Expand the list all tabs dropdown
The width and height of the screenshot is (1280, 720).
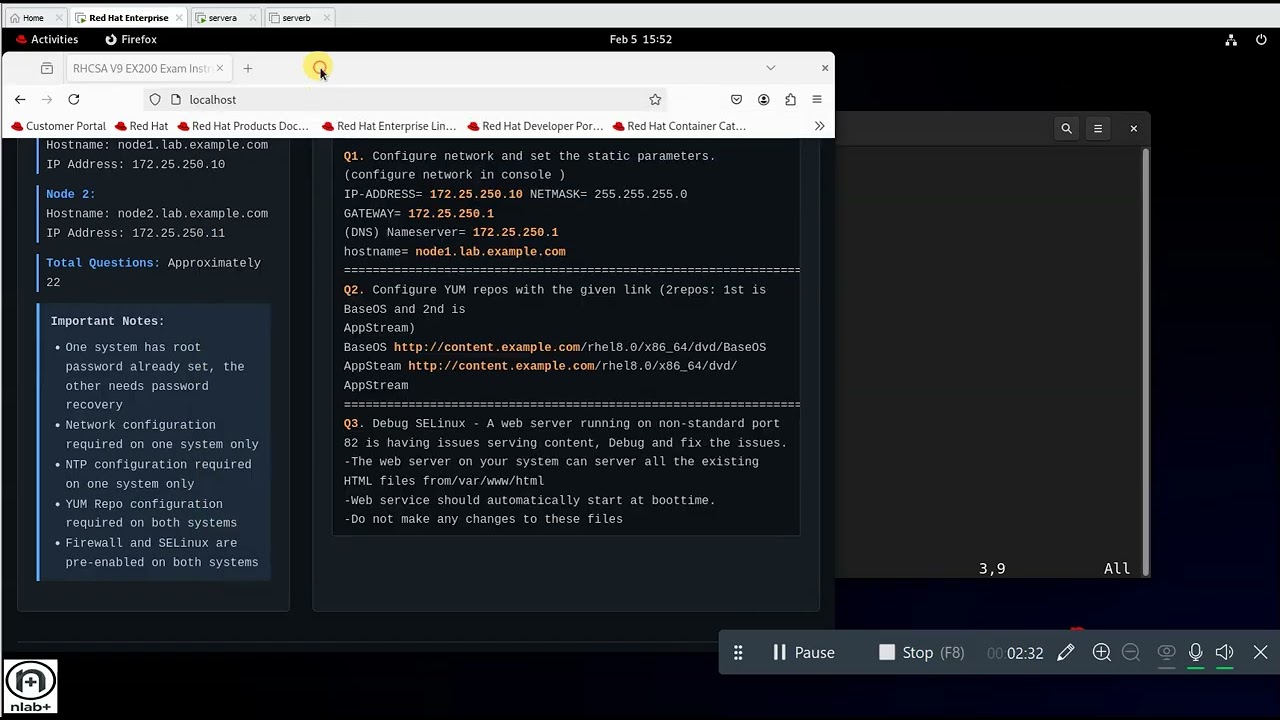point(770,68)
